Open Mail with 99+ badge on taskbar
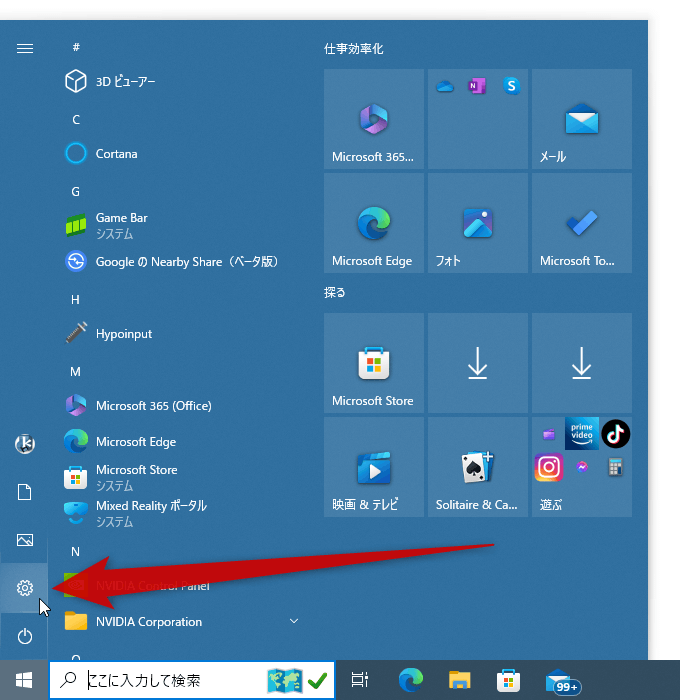 coord(562,681)
